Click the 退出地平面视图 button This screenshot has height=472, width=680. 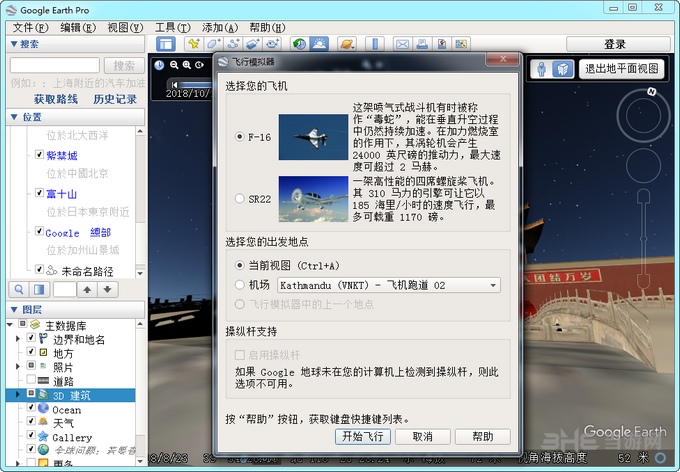pos(621,69)
